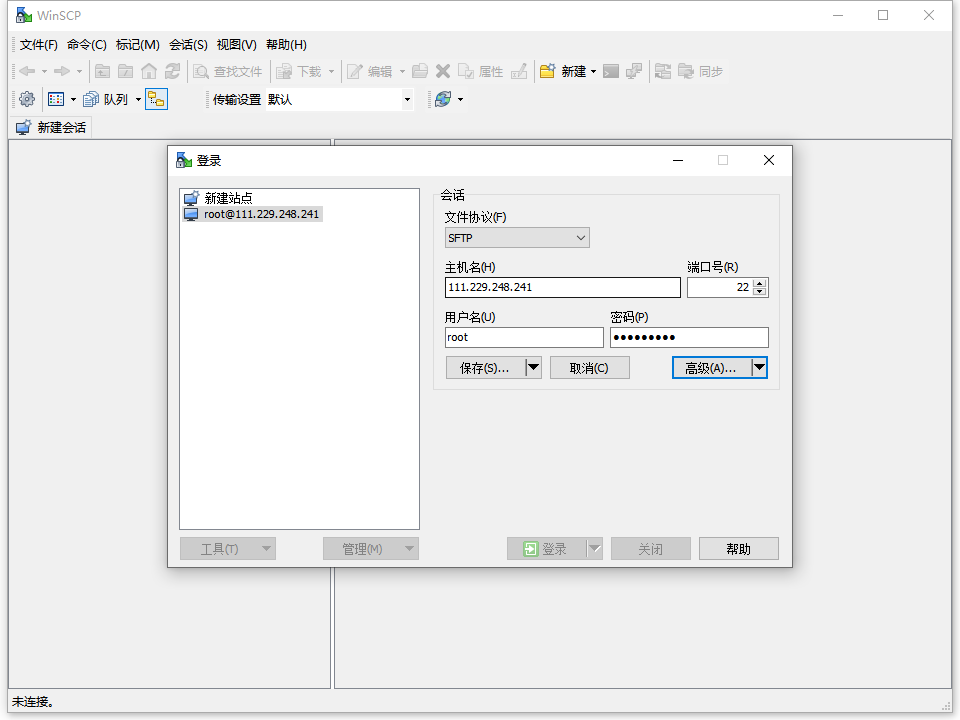Click the home directory icon
The height and width of the screenshot is (720, 960).
(149, 72)
